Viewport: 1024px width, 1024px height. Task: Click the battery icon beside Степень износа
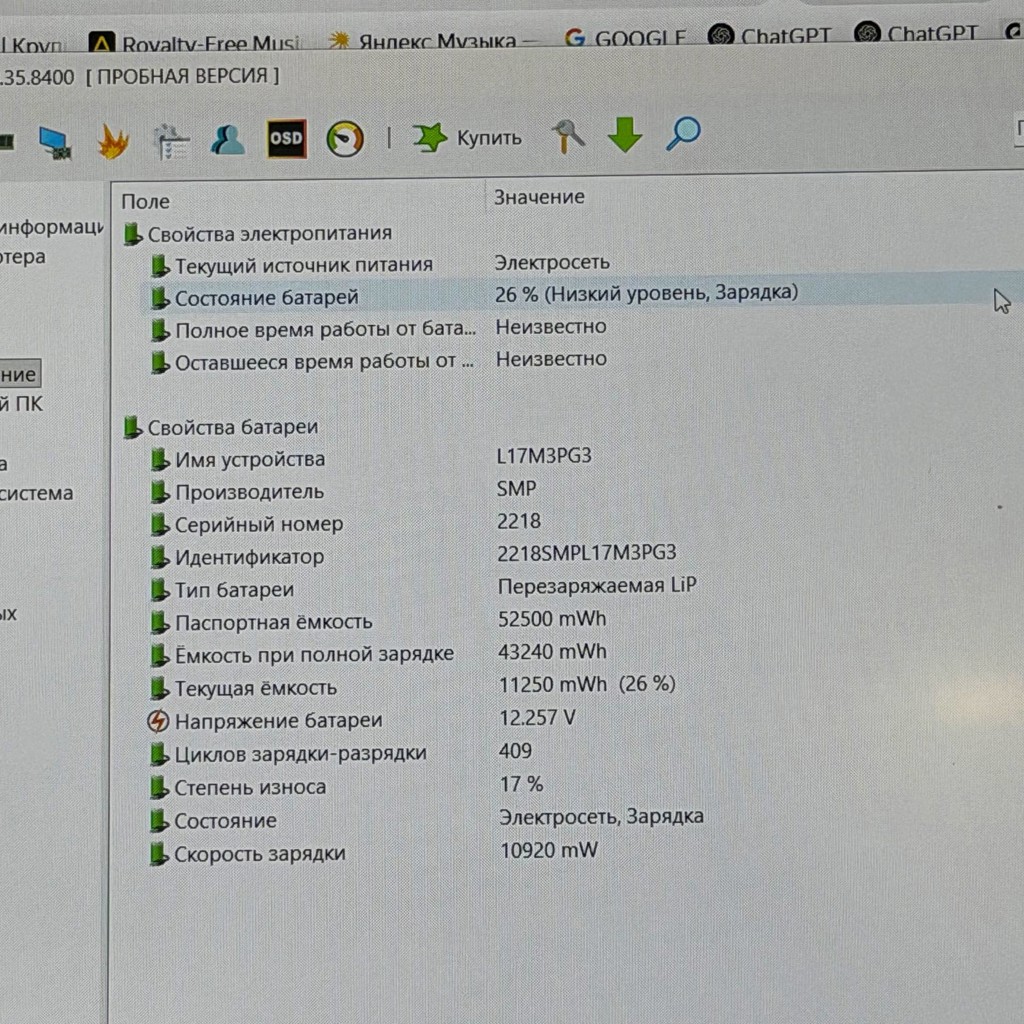coord(158,787)
